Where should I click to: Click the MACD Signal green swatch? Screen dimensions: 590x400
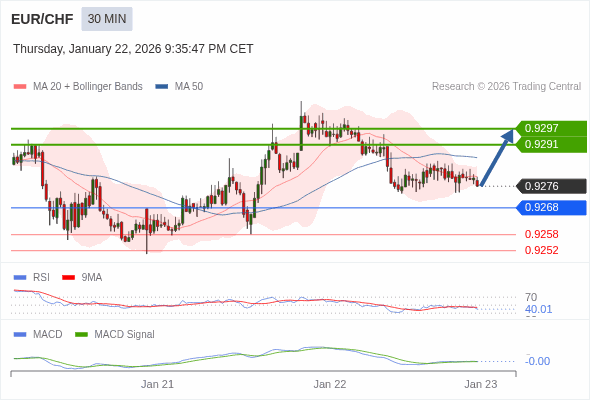81,335
